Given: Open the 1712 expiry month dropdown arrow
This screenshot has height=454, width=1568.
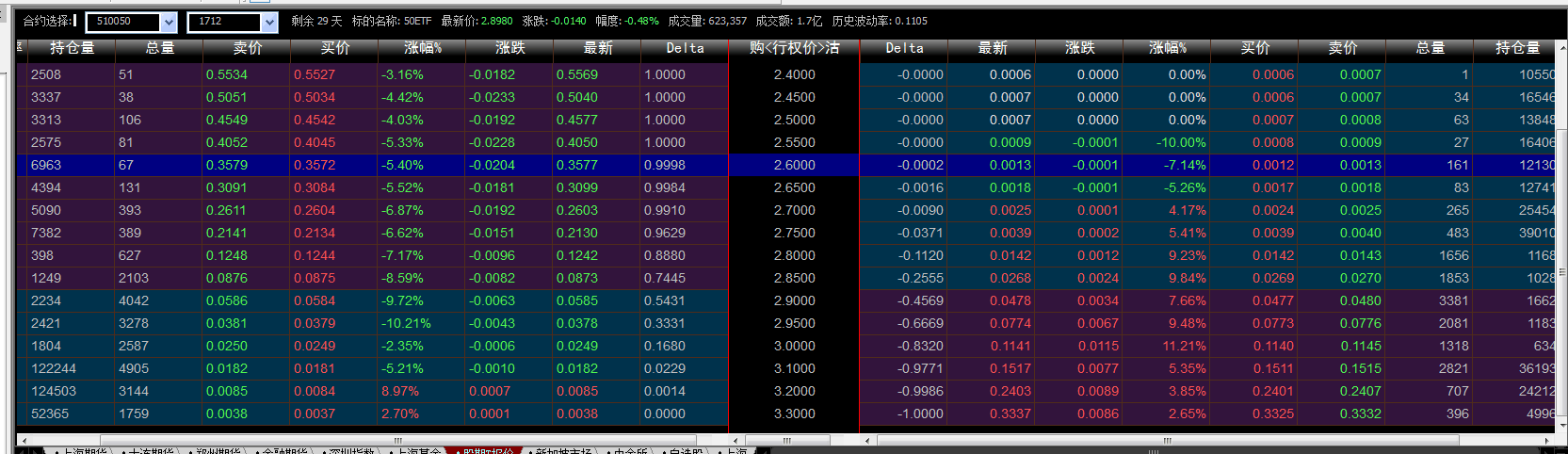Looking at the screenshot, I should coord(269,22).
